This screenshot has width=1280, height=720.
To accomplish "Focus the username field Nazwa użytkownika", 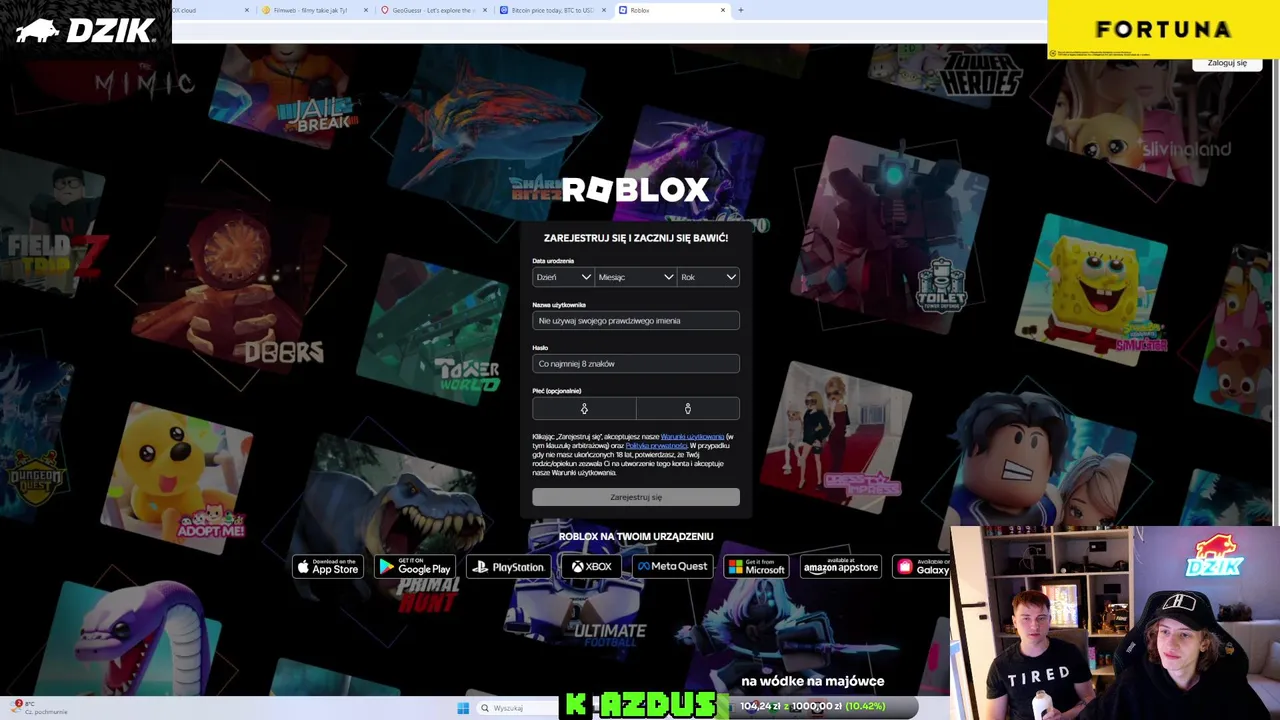I will point(636,321).
